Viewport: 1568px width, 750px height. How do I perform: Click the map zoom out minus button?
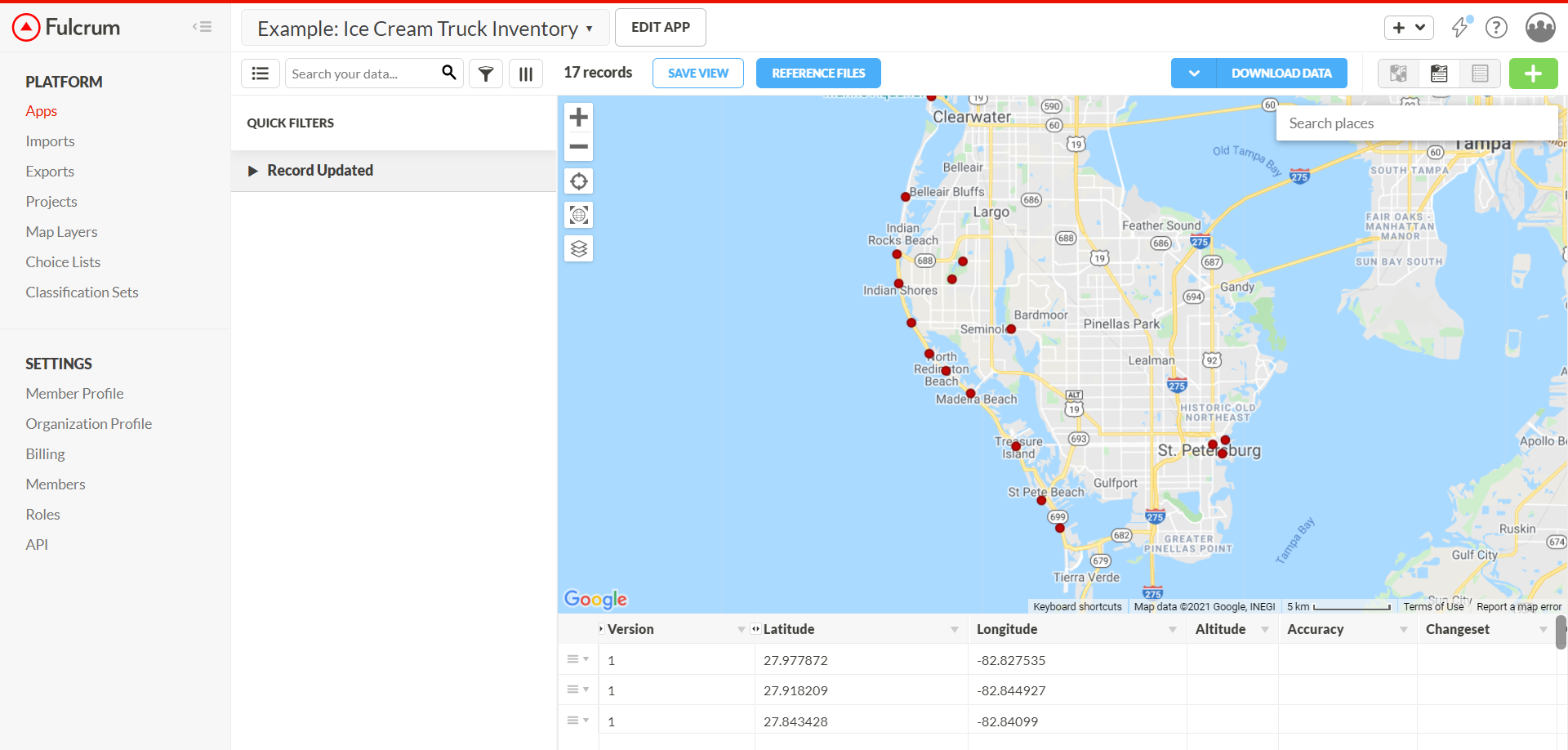click(578, 147)
